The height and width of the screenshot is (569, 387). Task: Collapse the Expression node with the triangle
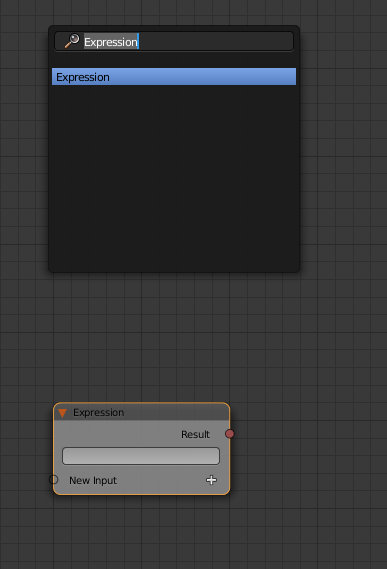click(x=62, y=413)
